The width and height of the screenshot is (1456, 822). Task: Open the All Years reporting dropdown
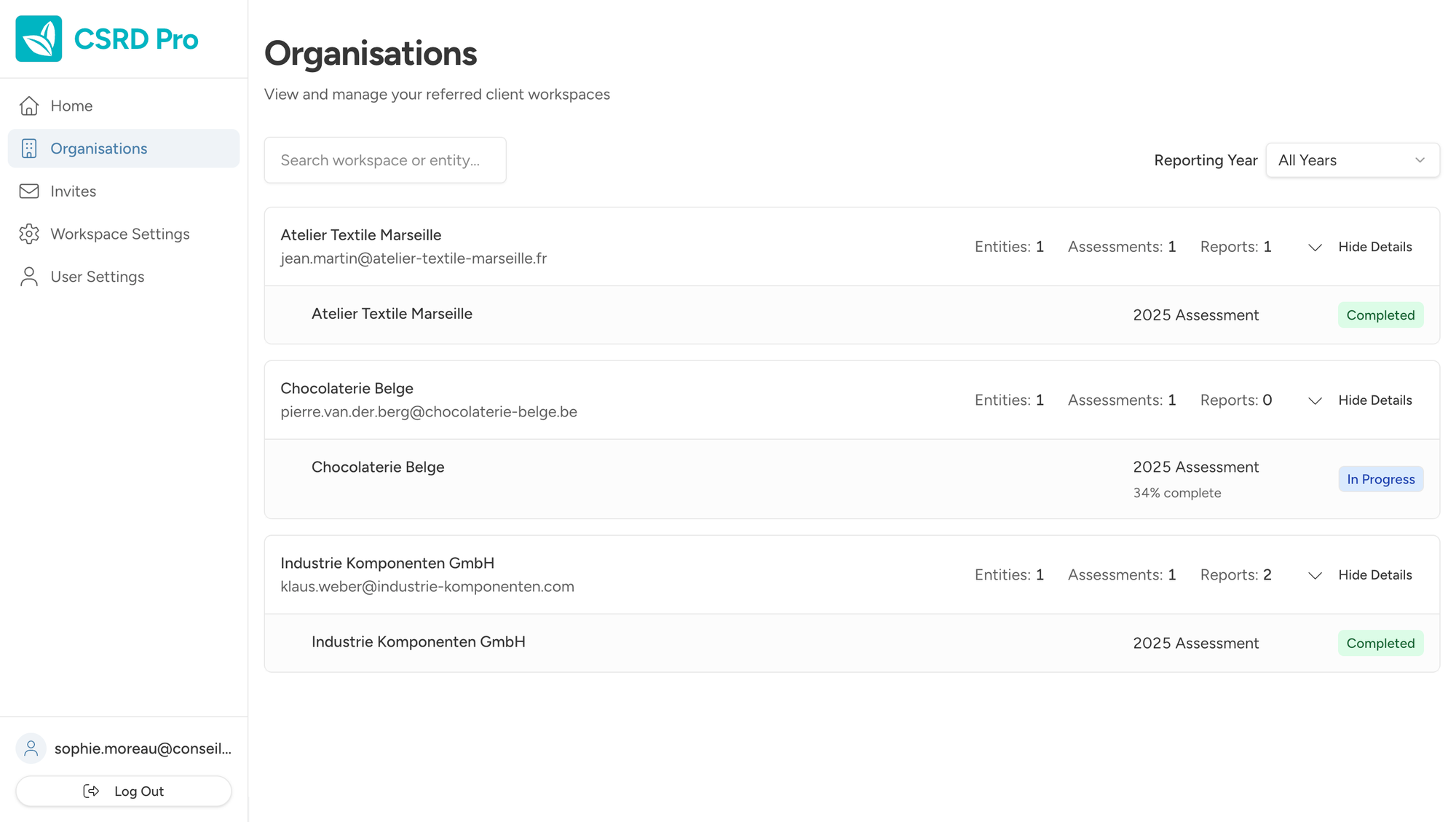[x=1352, y=159]
